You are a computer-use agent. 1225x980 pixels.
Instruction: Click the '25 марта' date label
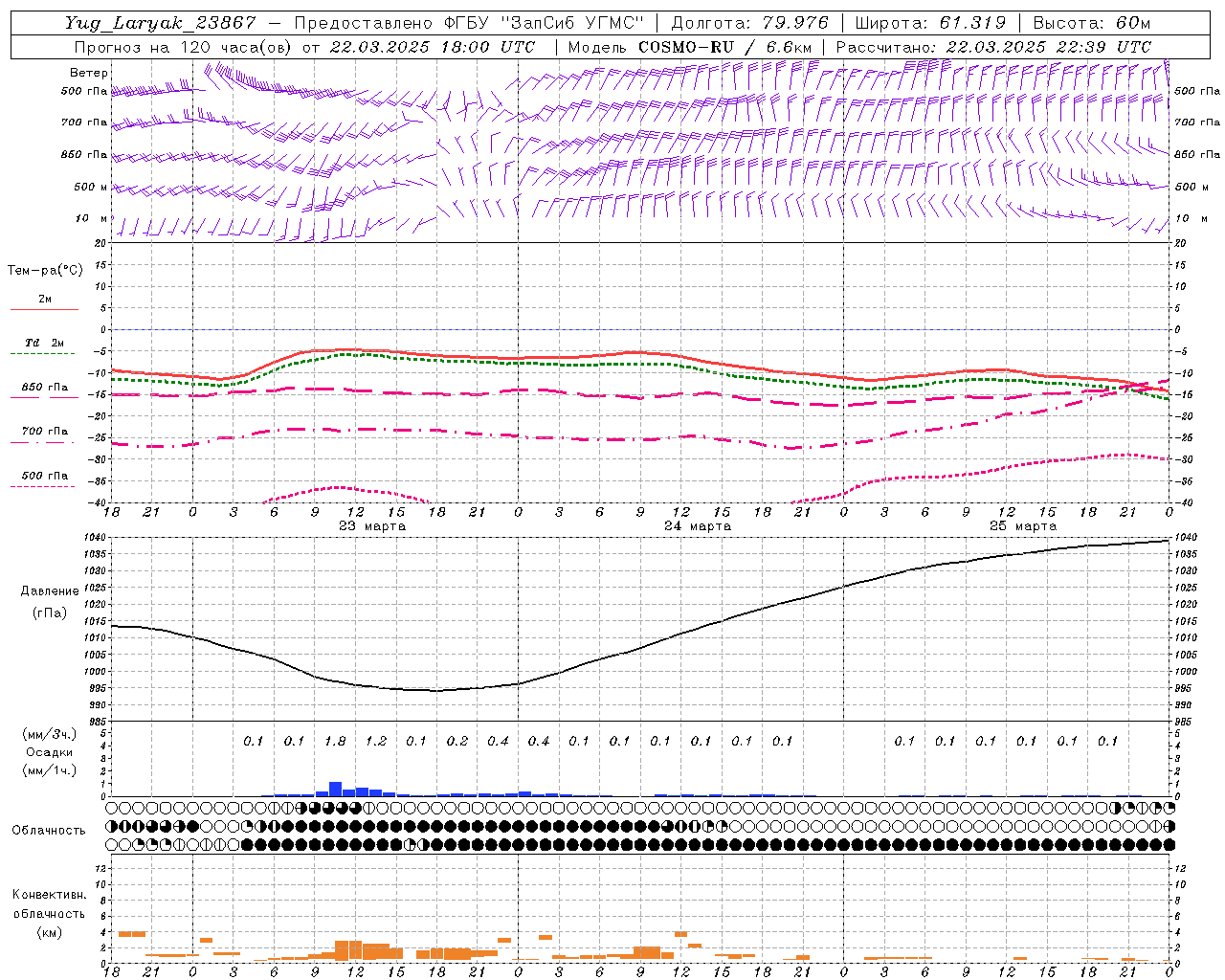1023,525
